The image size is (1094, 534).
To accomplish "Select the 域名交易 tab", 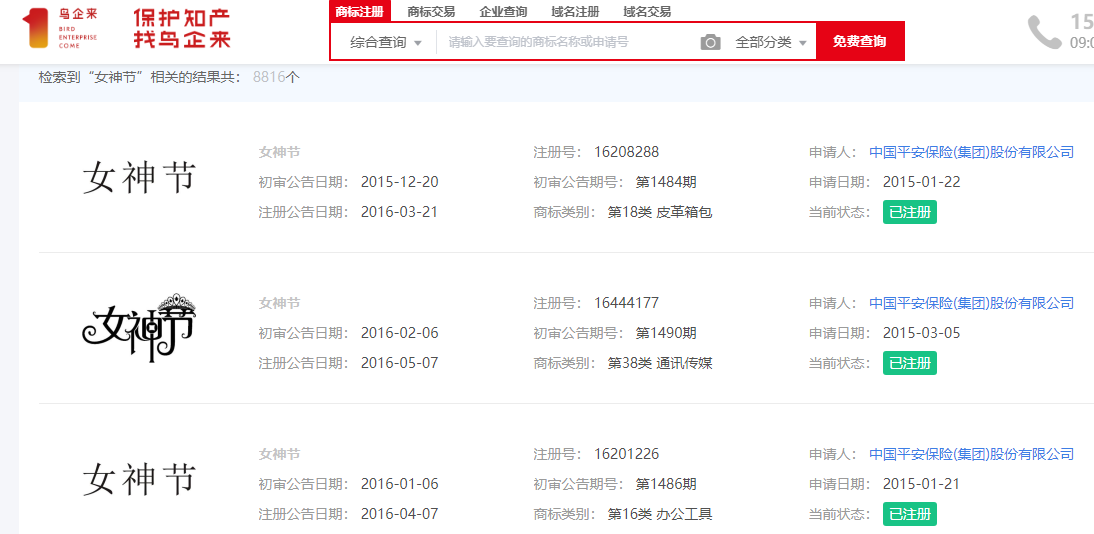I will click(647, 11).
